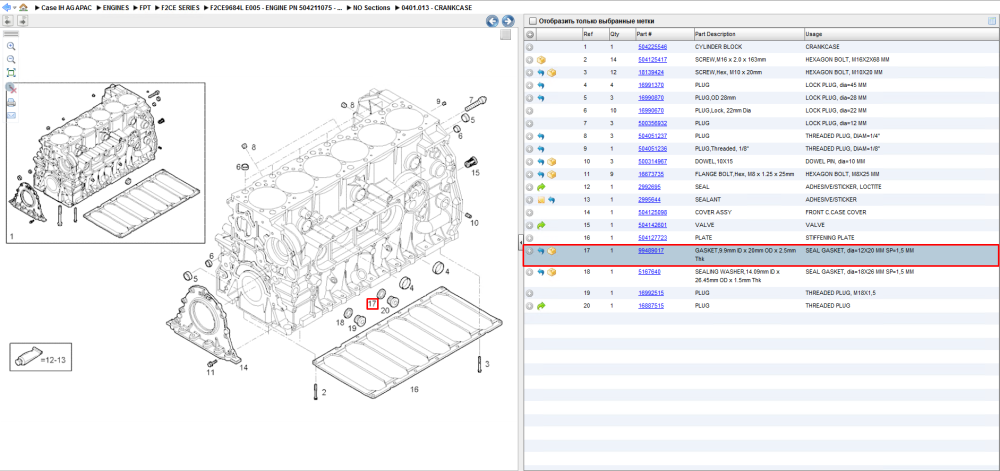The width and height of the screenshot is (1000, 471).
Task: Click the package icon on the Ref 2 row
Action: [x=541, y=60]
